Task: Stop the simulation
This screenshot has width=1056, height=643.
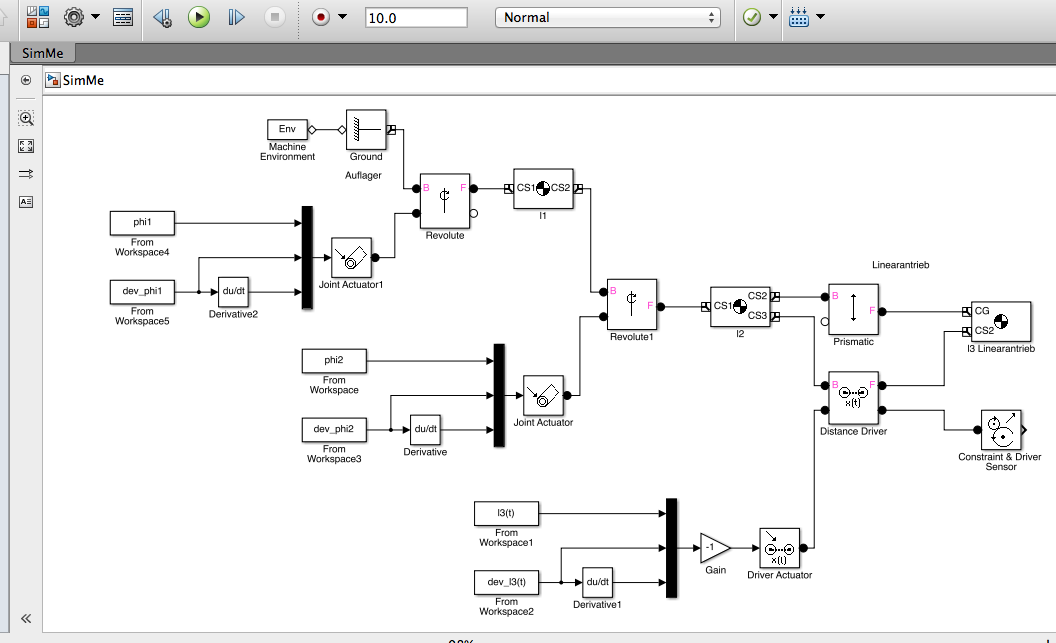Action: 275,17
